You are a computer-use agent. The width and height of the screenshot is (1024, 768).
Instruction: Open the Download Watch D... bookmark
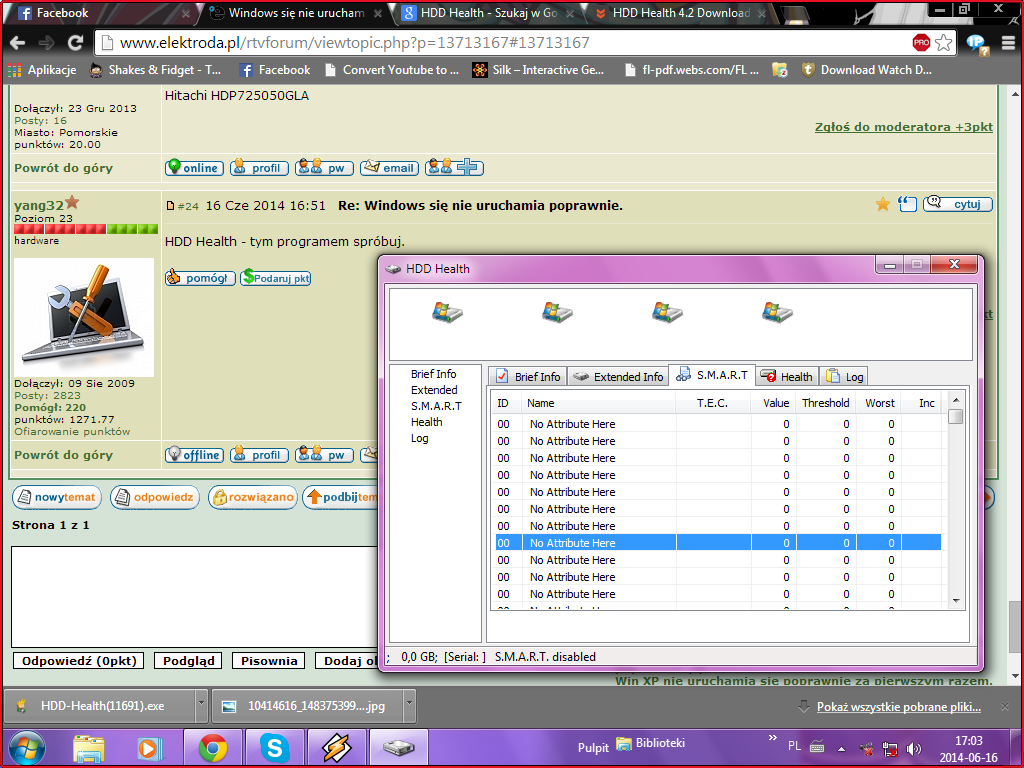pyautogui.click(x=867, y=70)
